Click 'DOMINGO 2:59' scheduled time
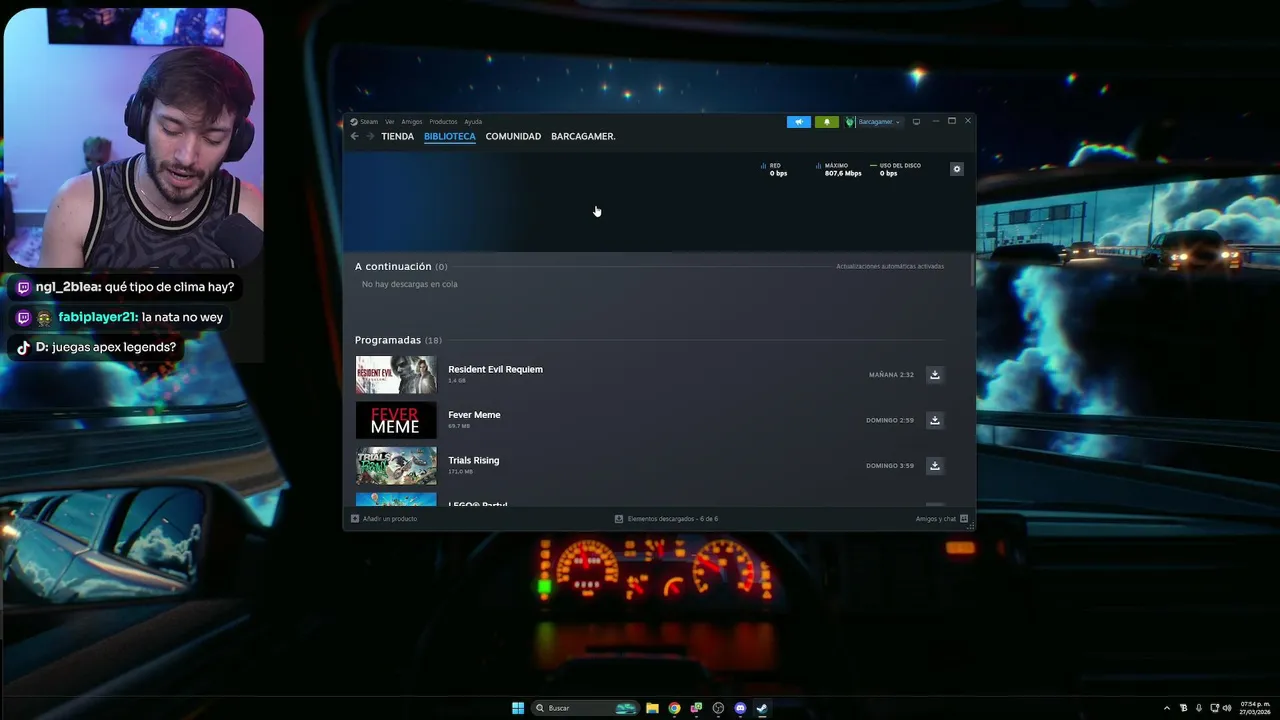 (x=890, y=420)
